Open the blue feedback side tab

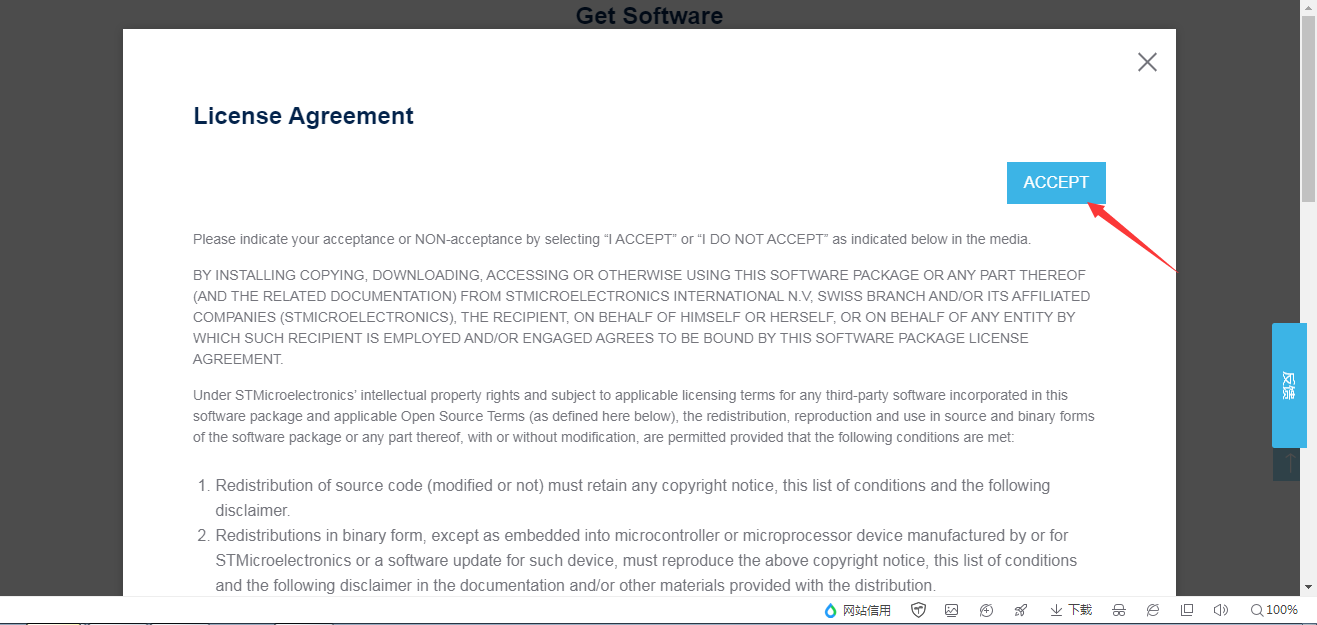click(1289, 385)
